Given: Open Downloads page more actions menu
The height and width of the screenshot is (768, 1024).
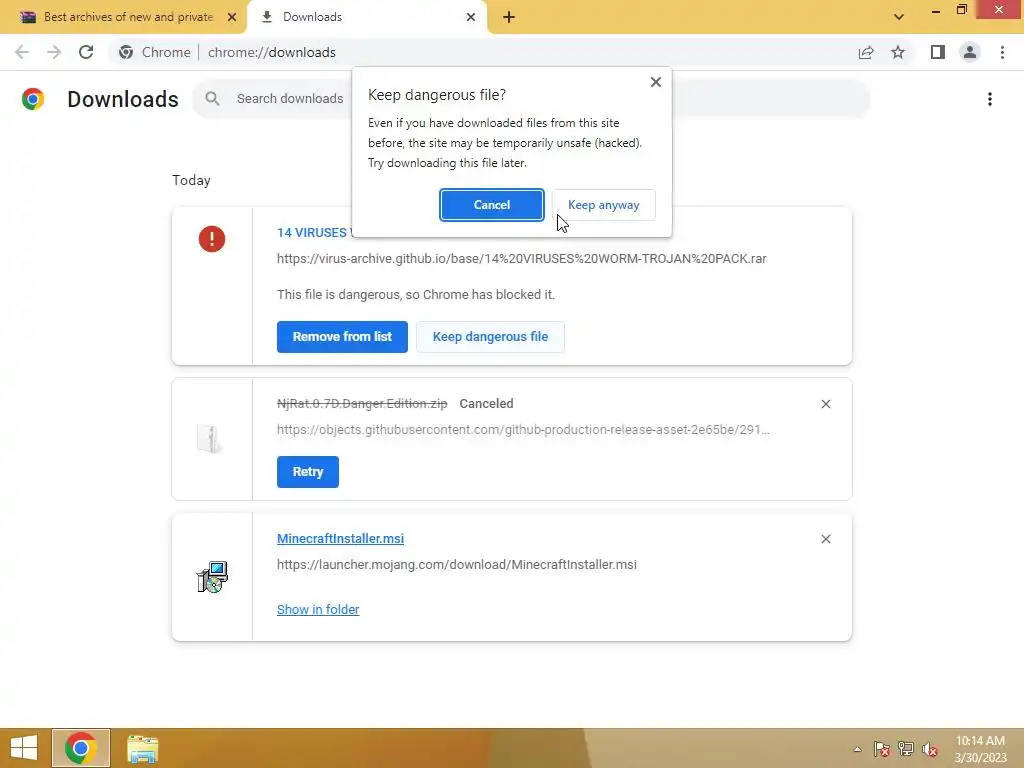Looking at the screenshot, I should point(989,99).
